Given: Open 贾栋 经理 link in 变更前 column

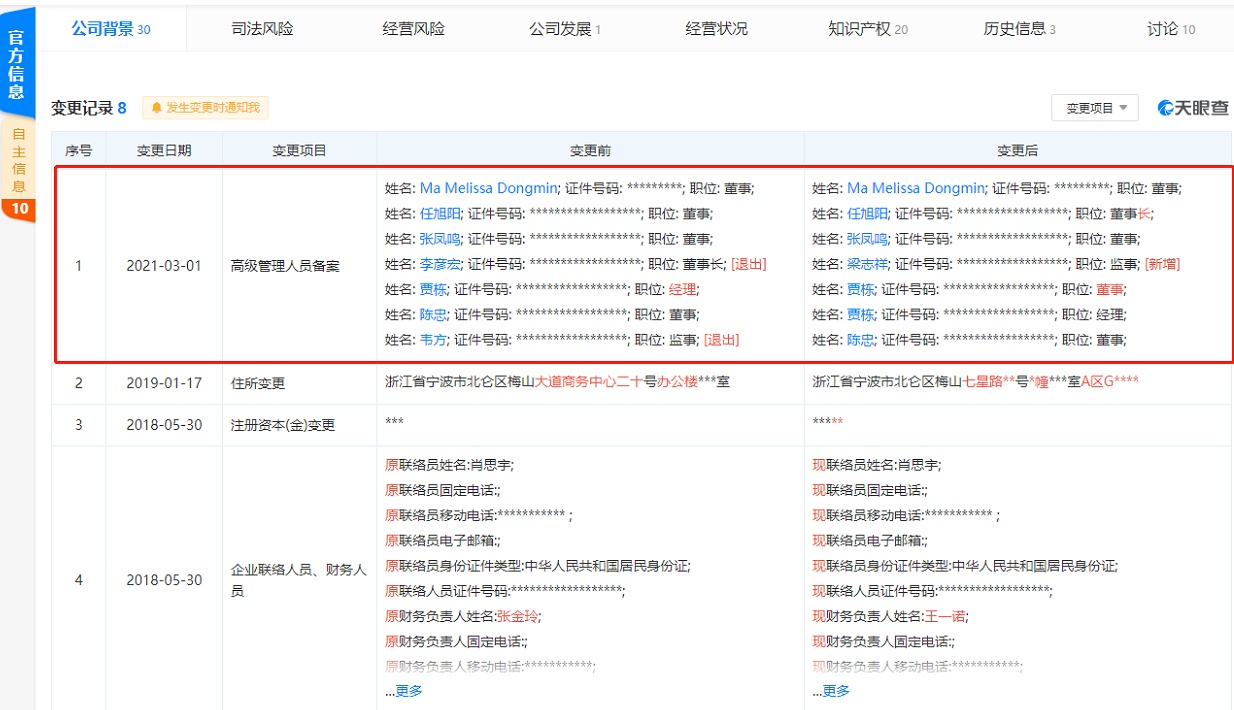Looking at the screenshot, I should click(x=433, y=289).
